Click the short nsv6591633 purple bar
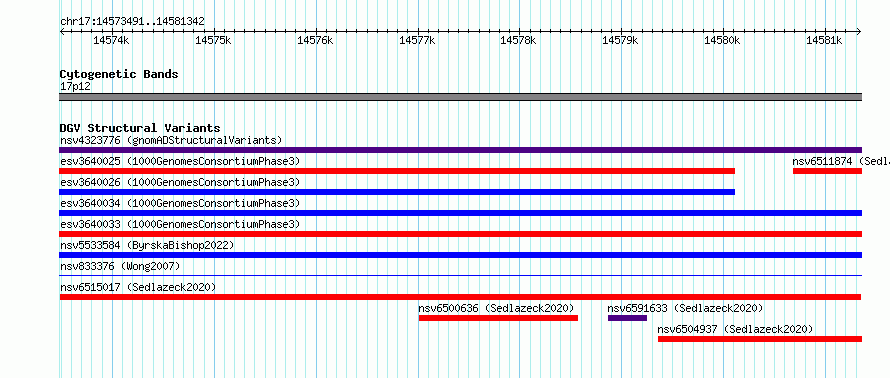The height and width of the screenshot is (378, 890). [627, 318]
